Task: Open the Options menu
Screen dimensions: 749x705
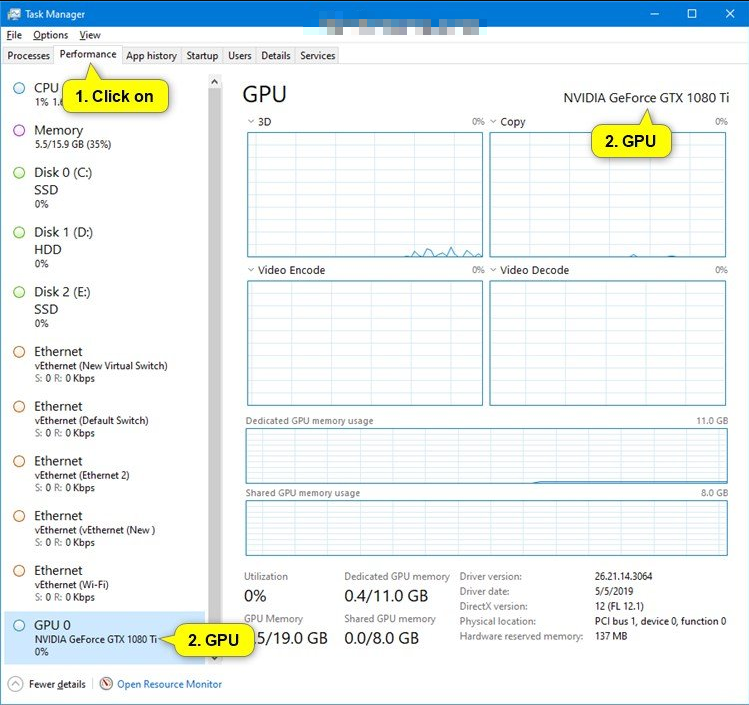Action: tap(50, 35)
